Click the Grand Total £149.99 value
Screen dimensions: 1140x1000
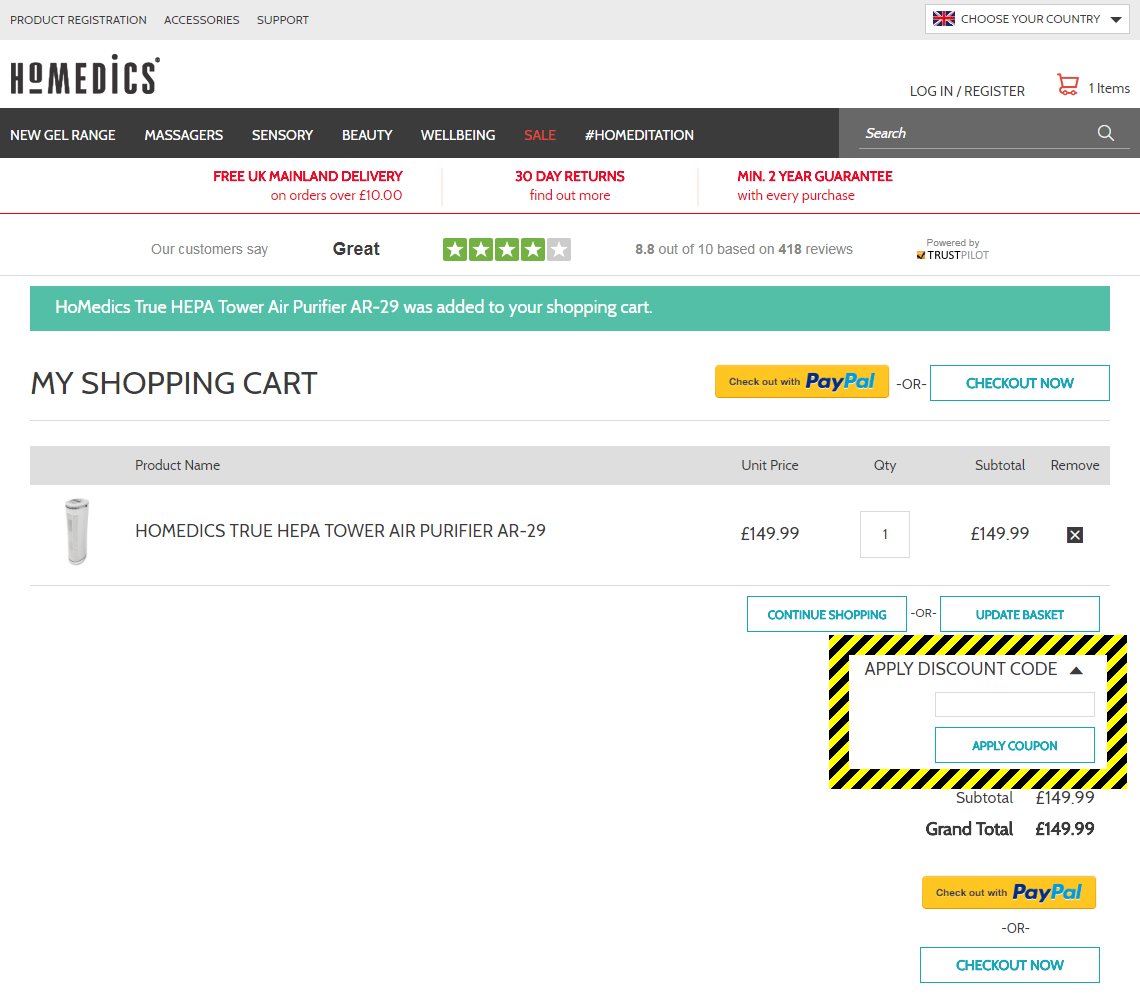coord(1064,828)
